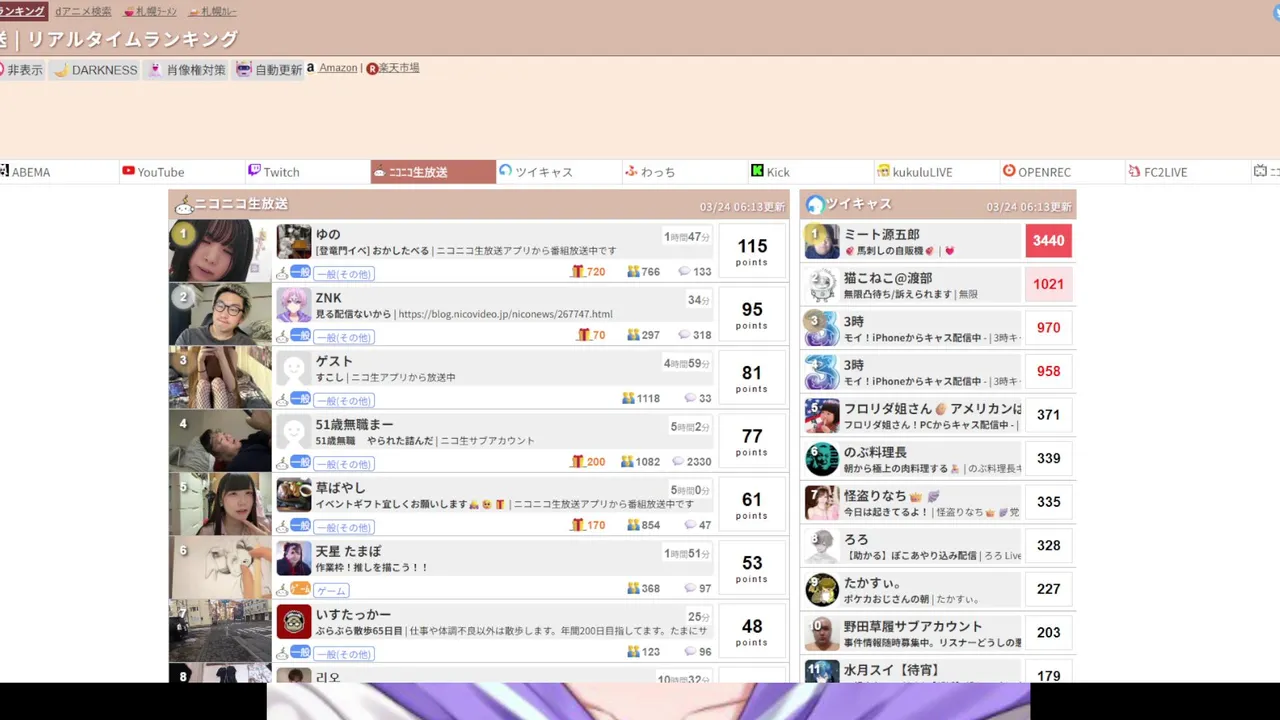Click 水月スイ【待宵】 entry name

point(892,670)
